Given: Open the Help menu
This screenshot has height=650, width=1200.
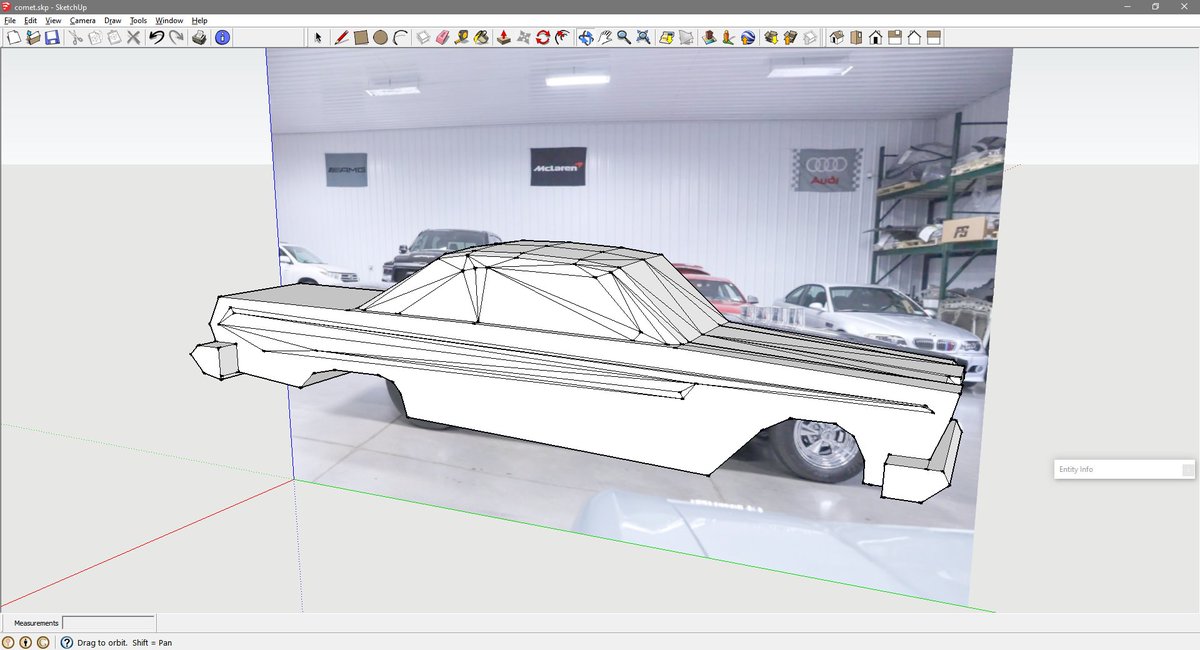Looking at the screenshot, I should click(200, 20).
